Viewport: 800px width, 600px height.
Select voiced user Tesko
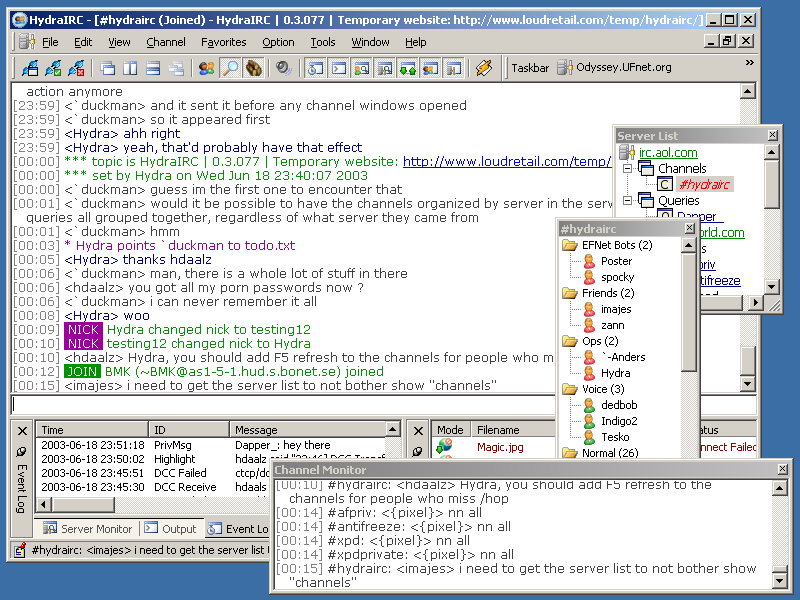[x=615, y=437]
